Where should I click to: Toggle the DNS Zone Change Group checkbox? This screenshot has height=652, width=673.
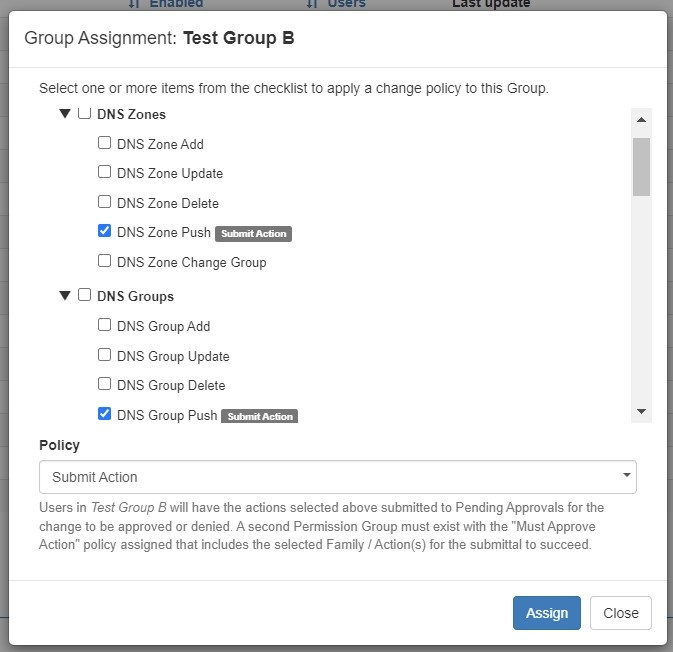[x=105, y=261]
